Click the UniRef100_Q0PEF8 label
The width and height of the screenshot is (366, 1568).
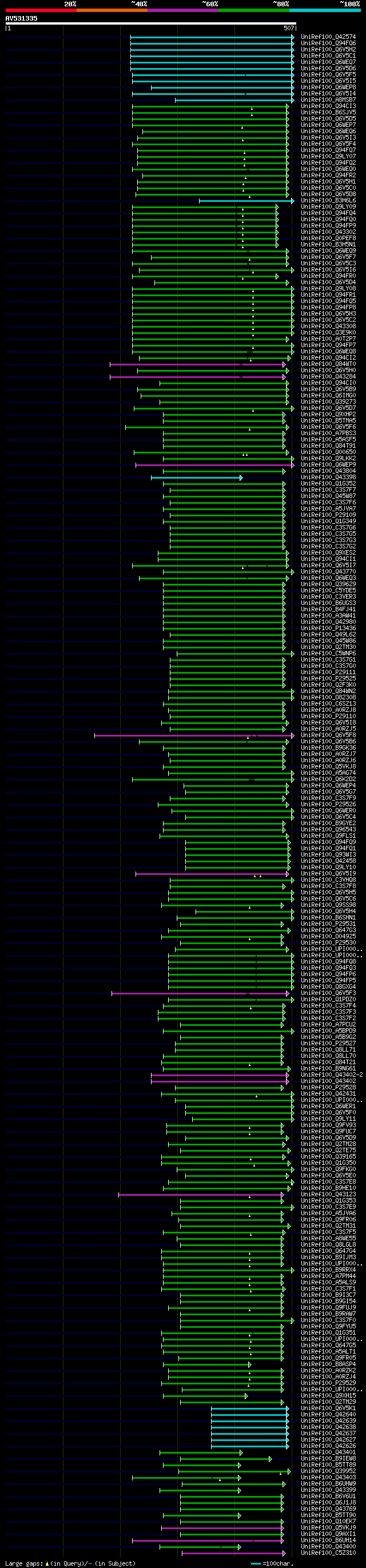328,238
